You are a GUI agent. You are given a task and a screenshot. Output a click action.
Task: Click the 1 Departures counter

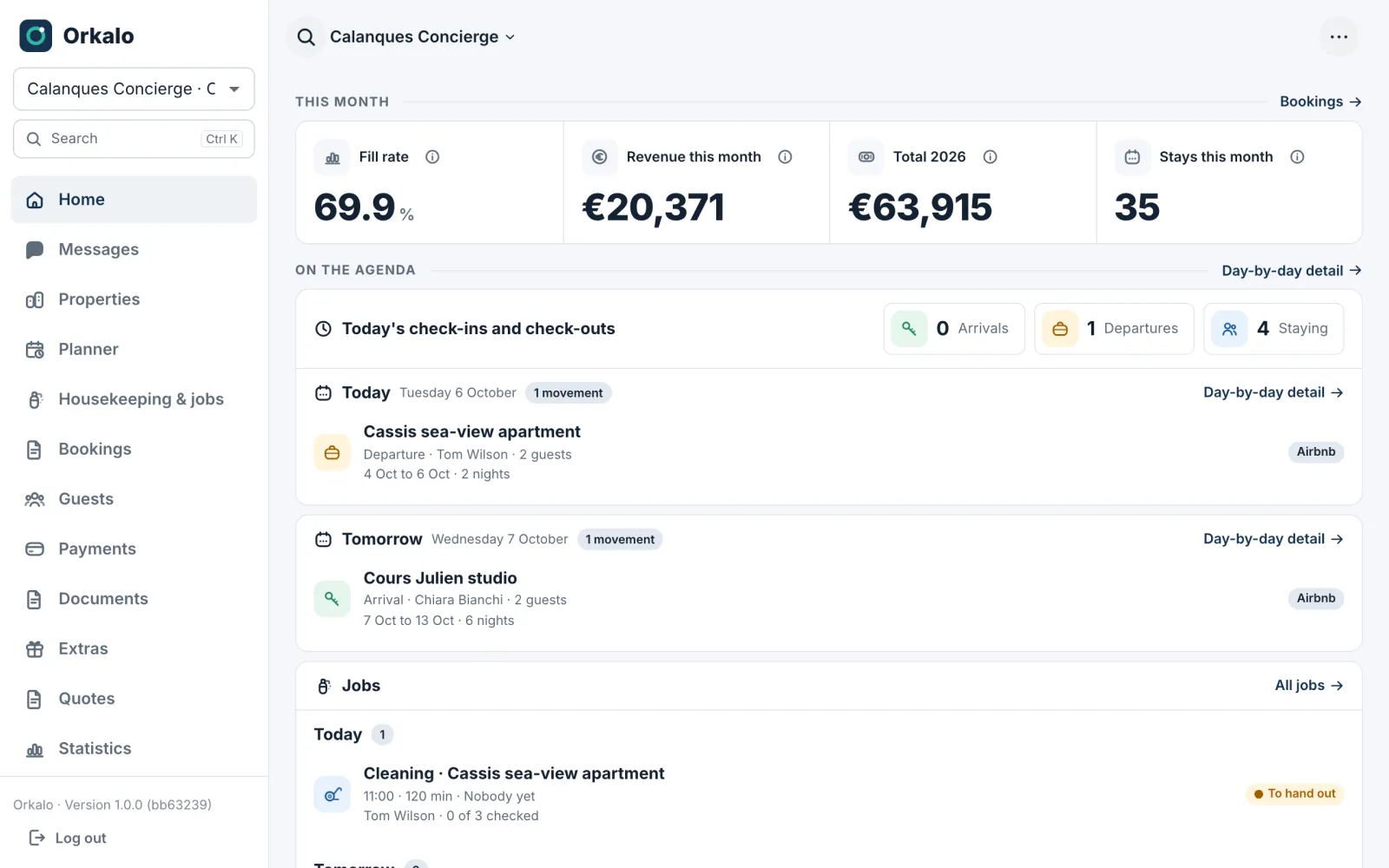(x=1114, y=329)
